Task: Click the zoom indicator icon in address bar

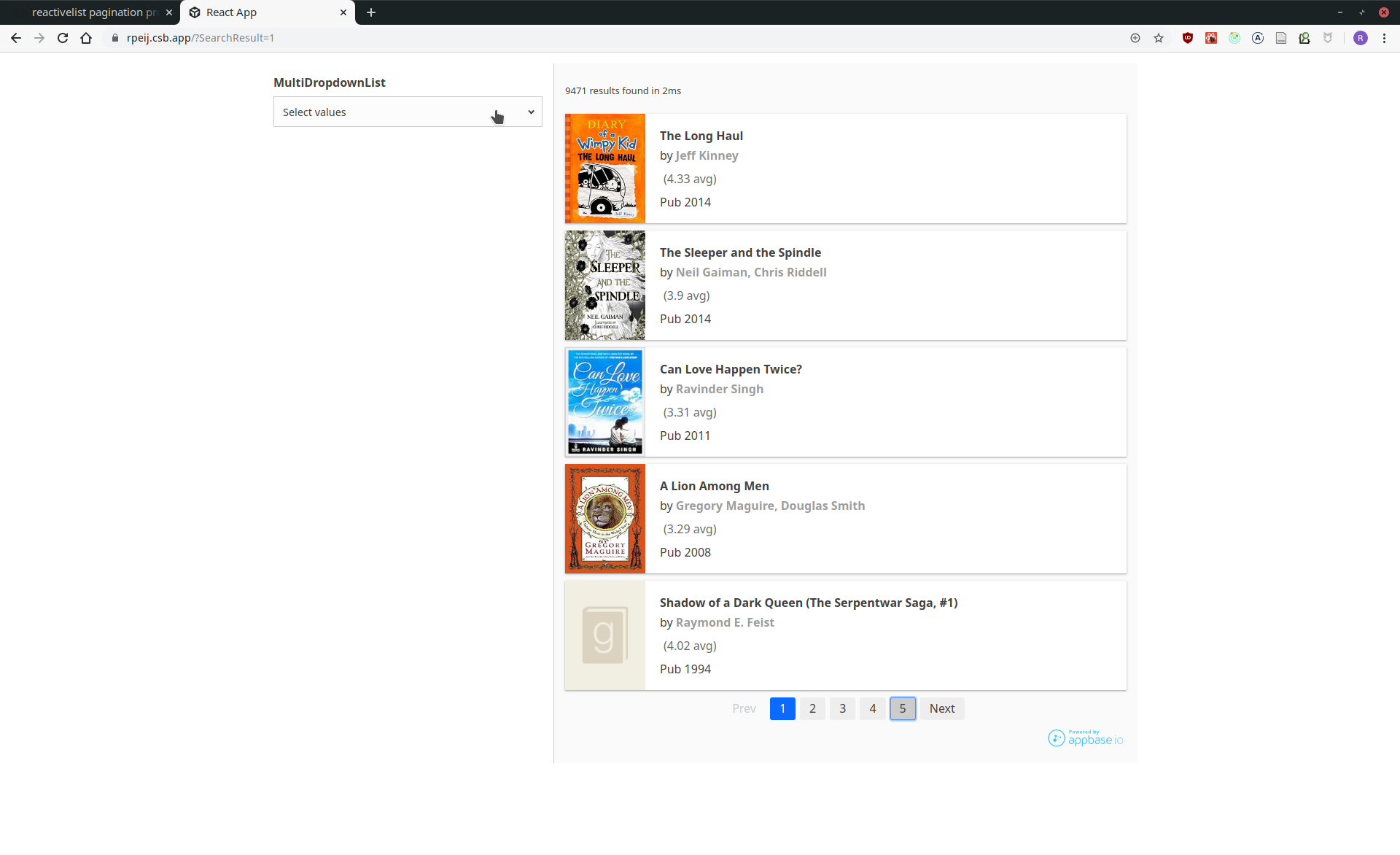Action: pos(1135,38)
